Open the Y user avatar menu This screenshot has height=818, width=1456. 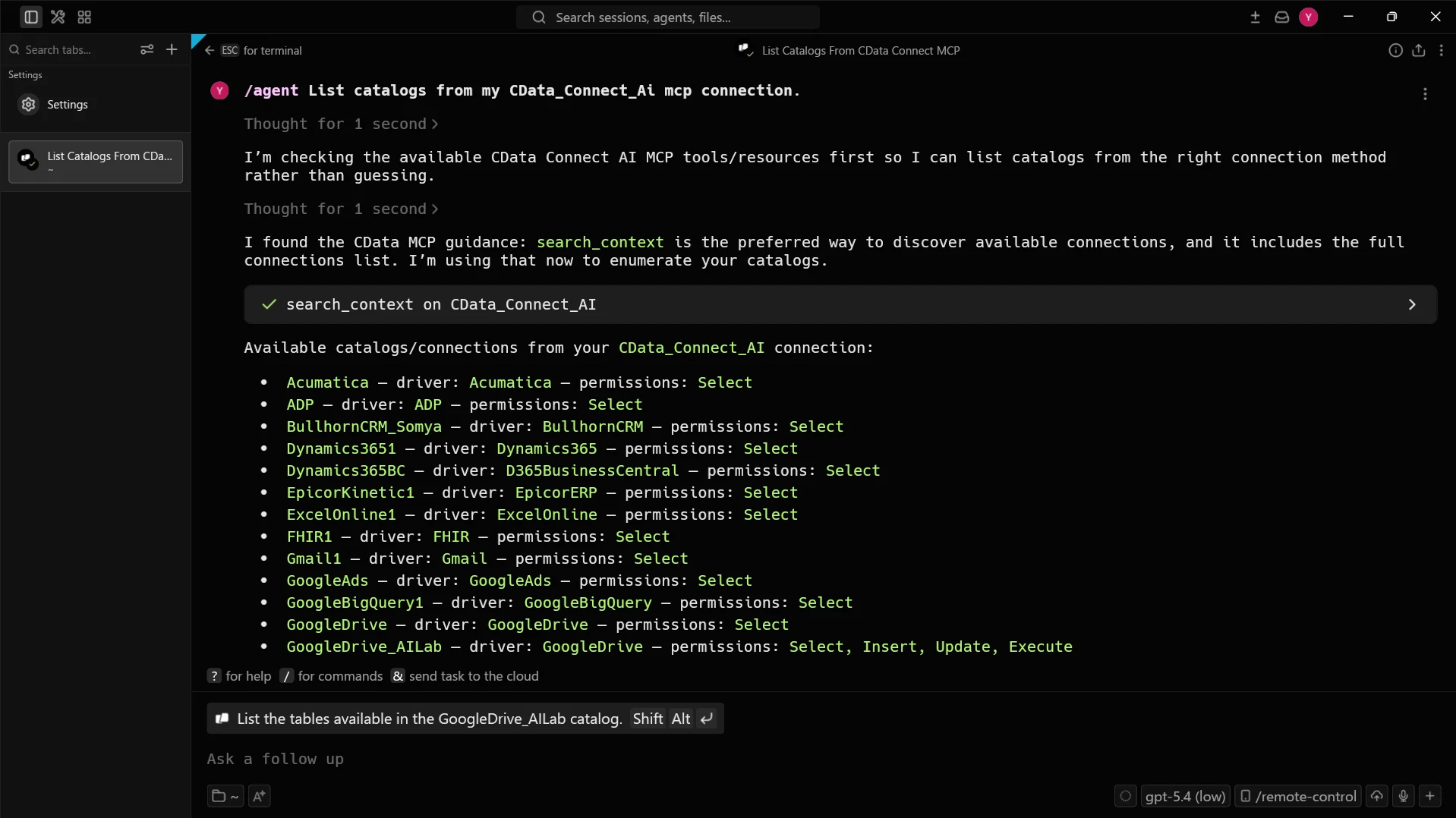pyautogui.click(x=1308, y=17)
